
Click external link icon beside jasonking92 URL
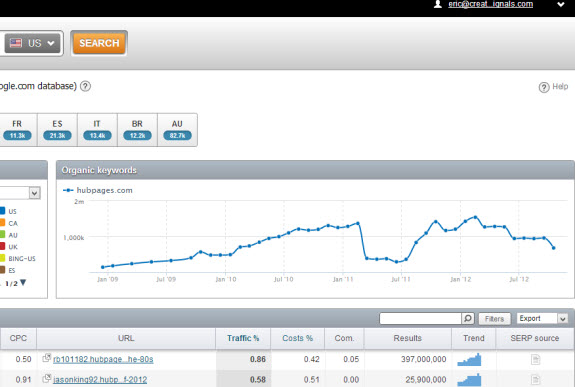(x=47, y=378)
